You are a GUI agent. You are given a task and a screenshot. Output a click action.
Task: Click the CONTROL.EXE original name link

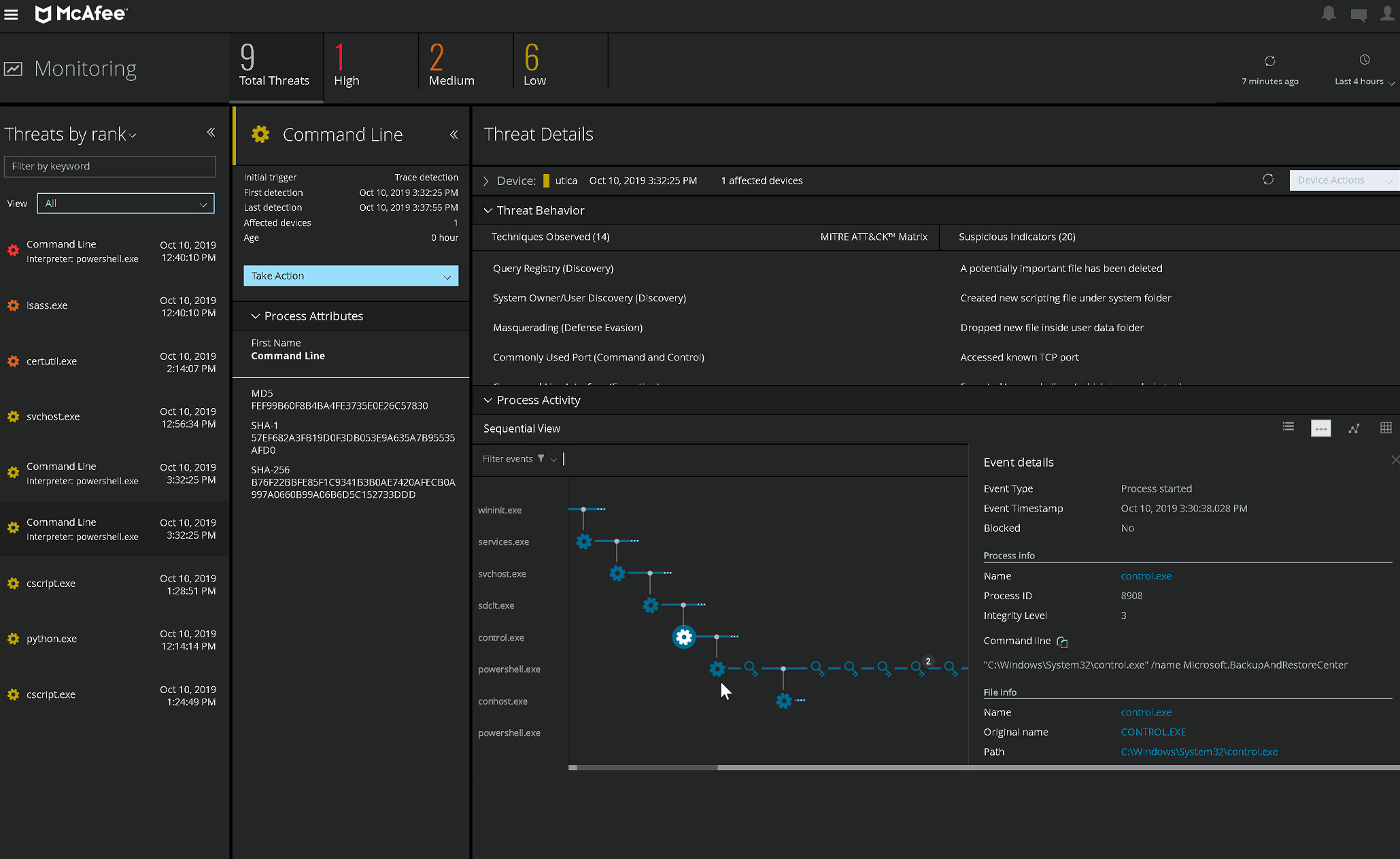(1153, 732)
